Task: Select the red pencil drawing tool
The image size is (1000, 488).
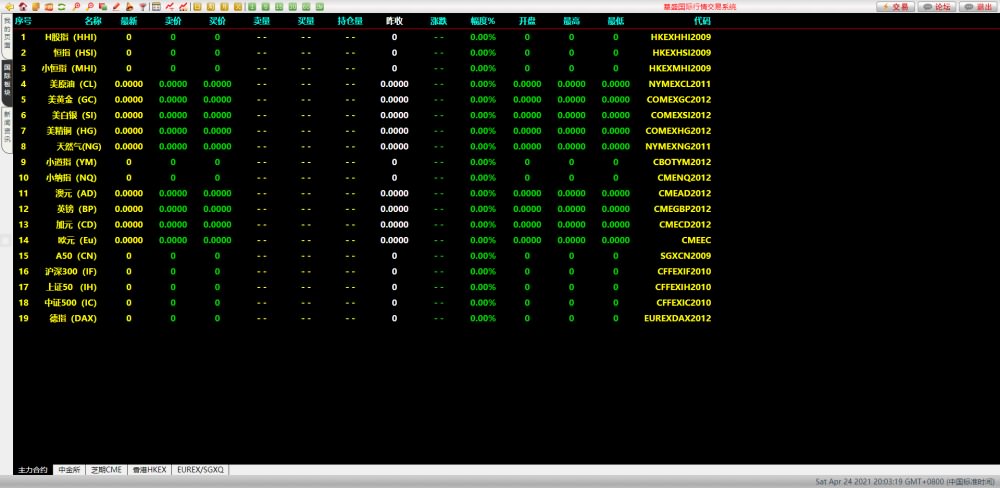Action: pos(115,7)
